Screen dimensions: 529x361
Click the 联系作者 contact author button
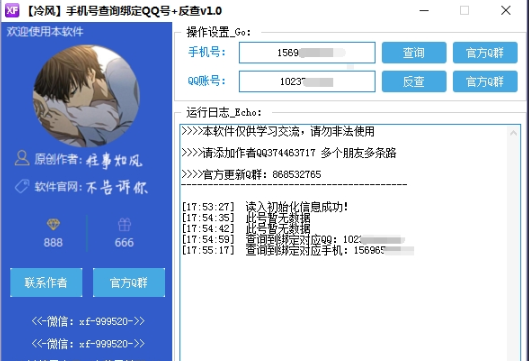pyautogui.click(x=46, y=282)
